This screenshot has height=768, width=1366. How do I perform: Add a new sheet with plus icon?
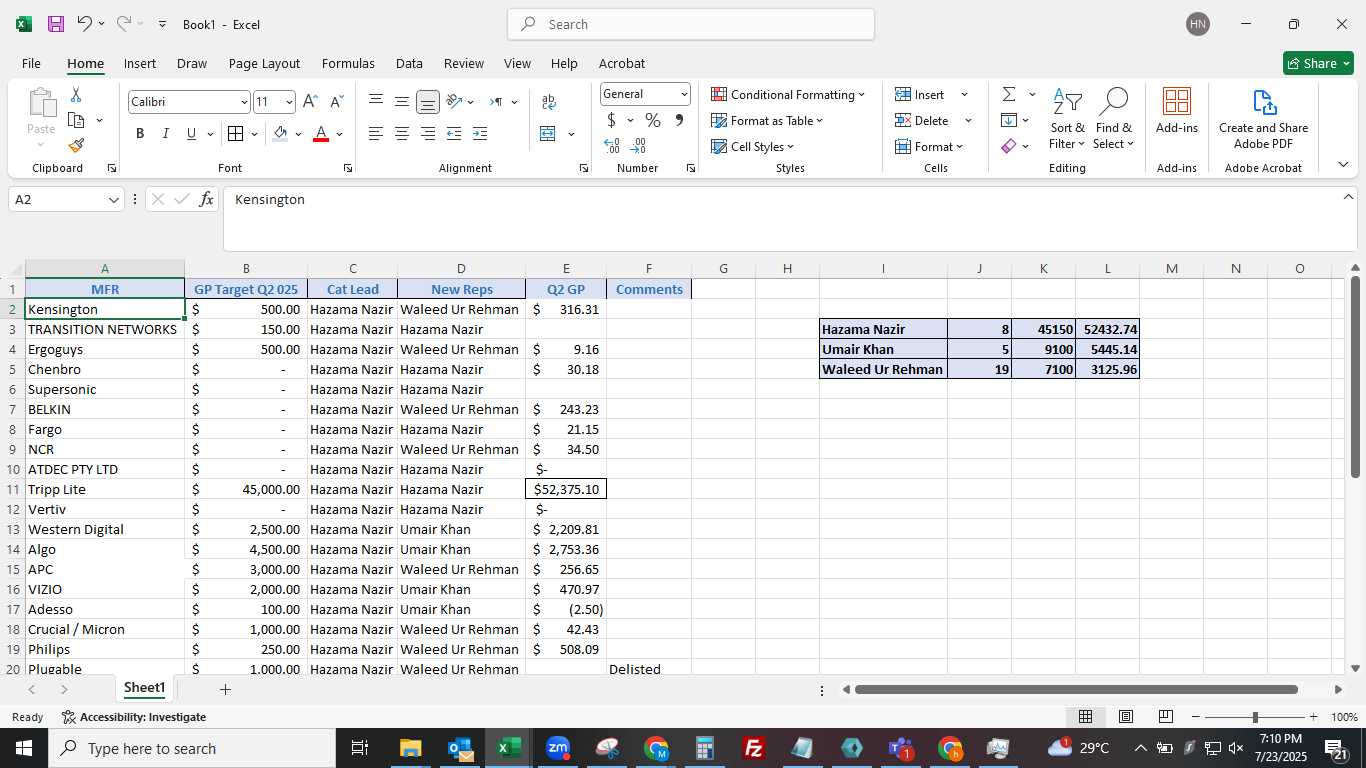point(225,689)
